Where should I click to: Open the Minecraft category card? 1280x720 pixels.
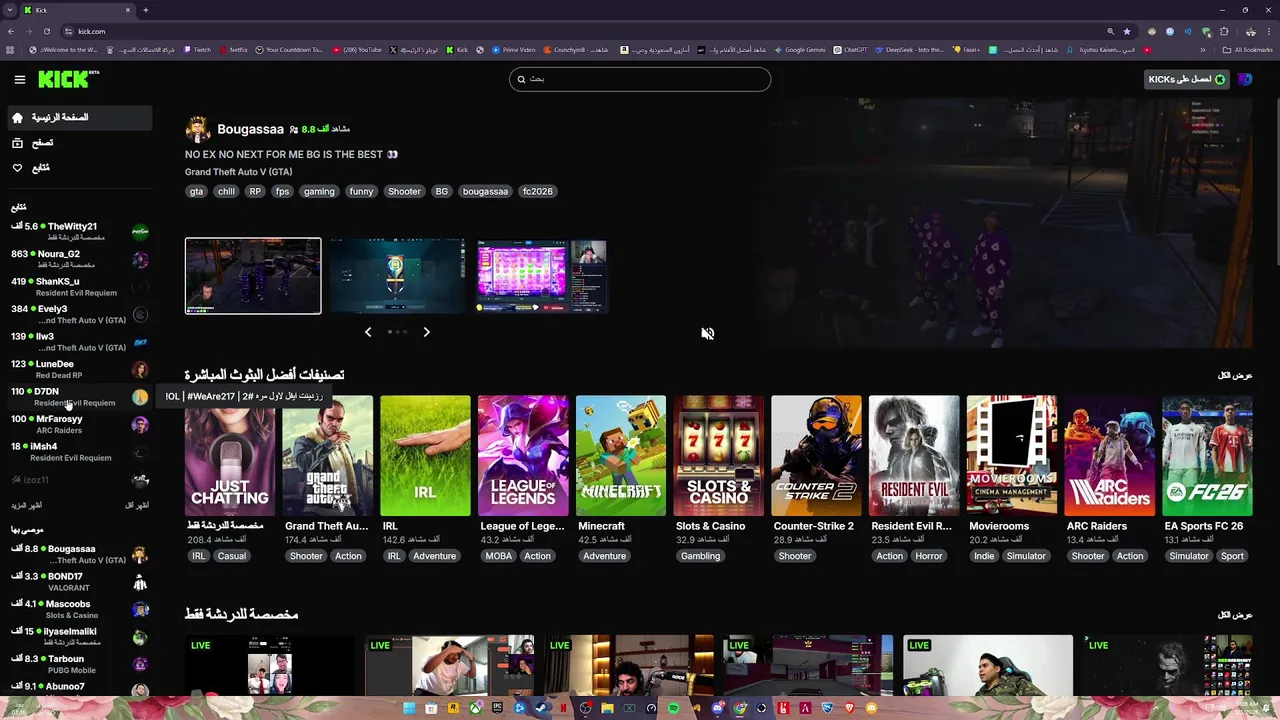[x=620, y=456]
